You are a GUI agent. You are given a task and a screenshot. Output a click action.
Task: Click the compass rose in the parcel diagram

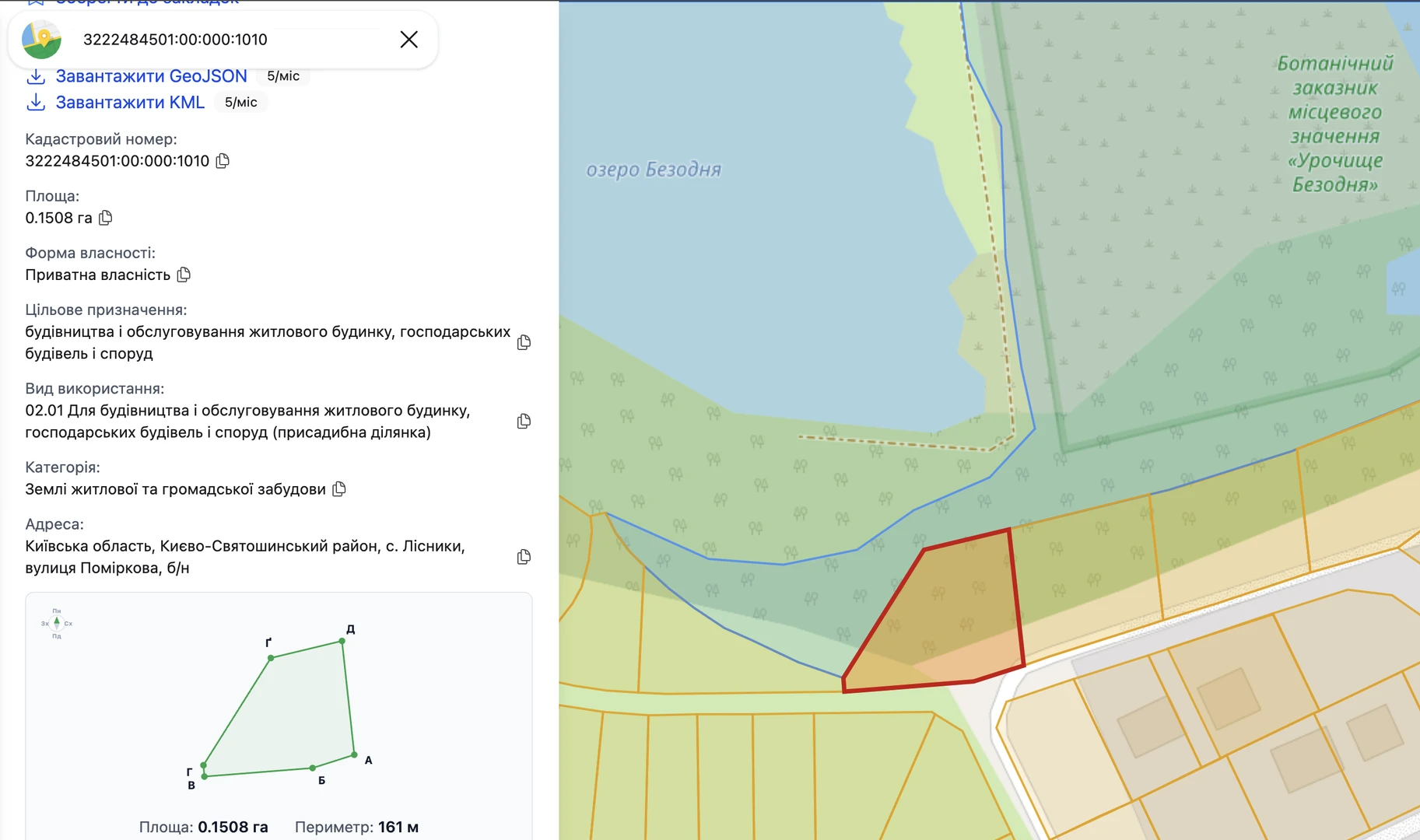coord(57,623)
